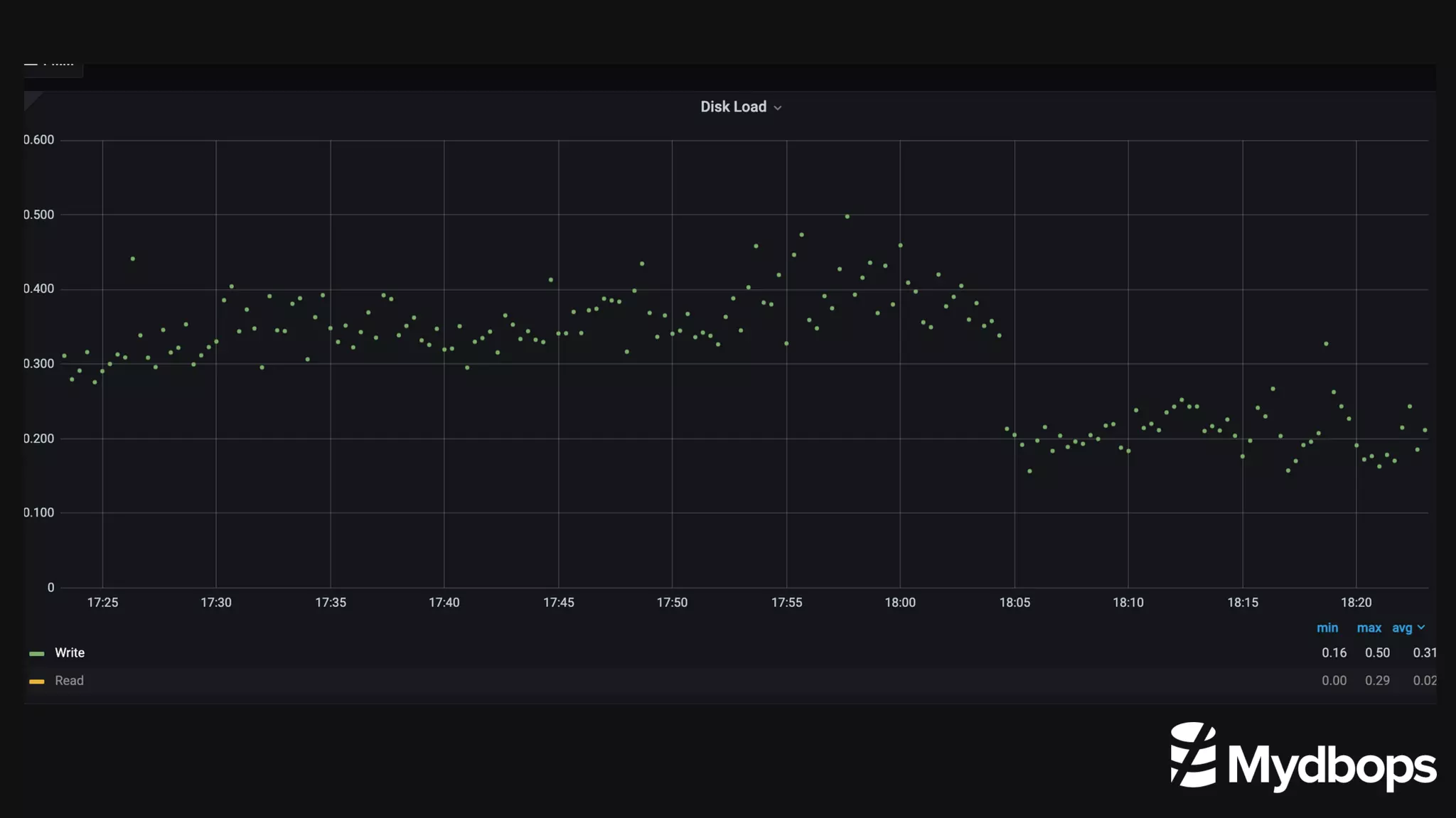Open the yellow Read color swatch
The height and width of the screenshot is (818, 1456).
click(x=37, y=681)
